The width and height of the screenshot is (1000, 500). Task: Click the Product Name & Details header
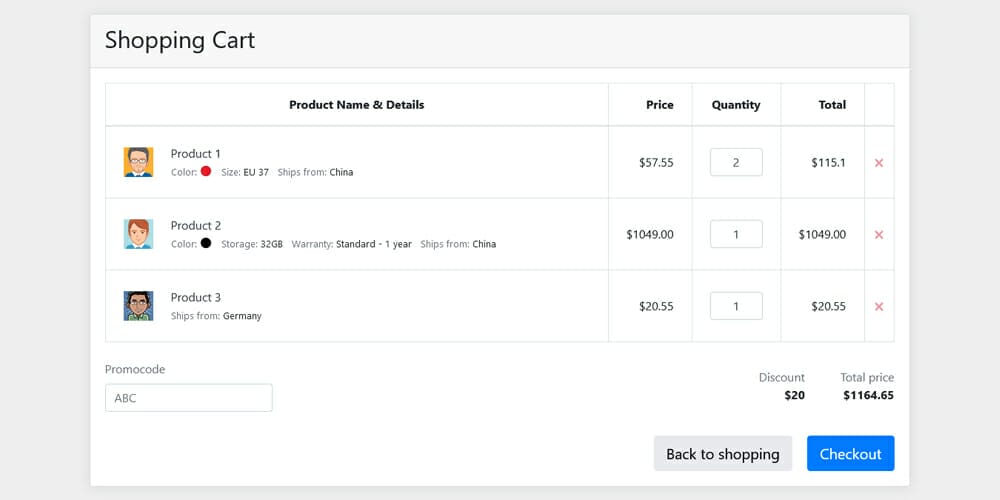[x=356, y=104]
